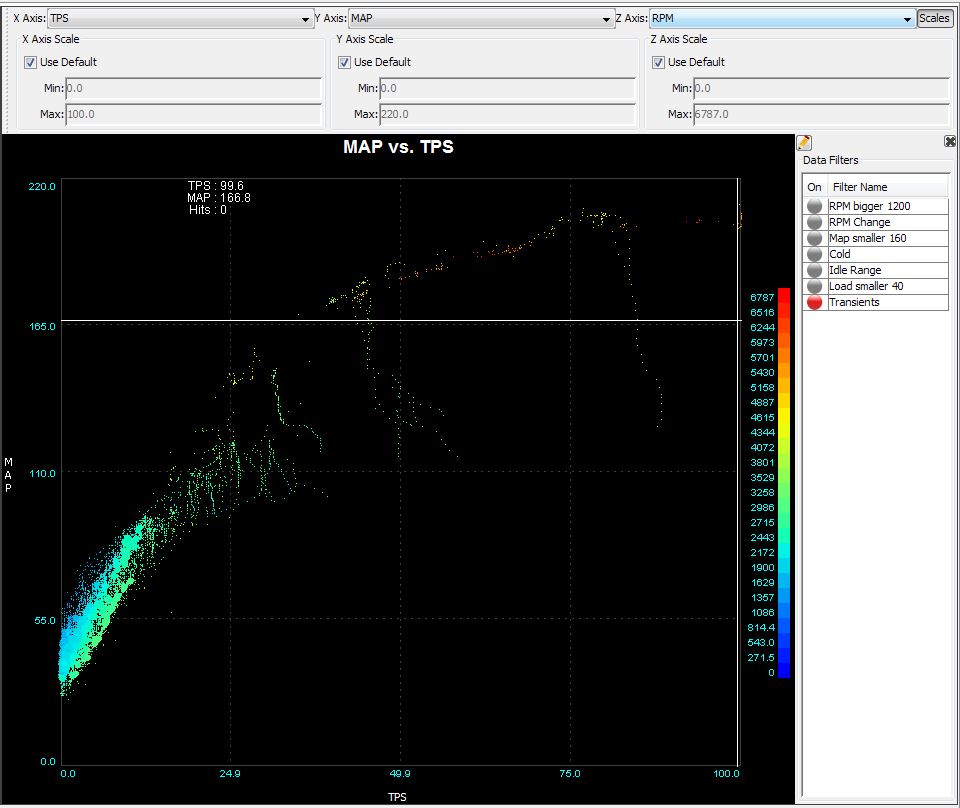The image size is (960, 808).
Task: Open the Y Axis MAP dropdown
Action: [x=607, y=19]
